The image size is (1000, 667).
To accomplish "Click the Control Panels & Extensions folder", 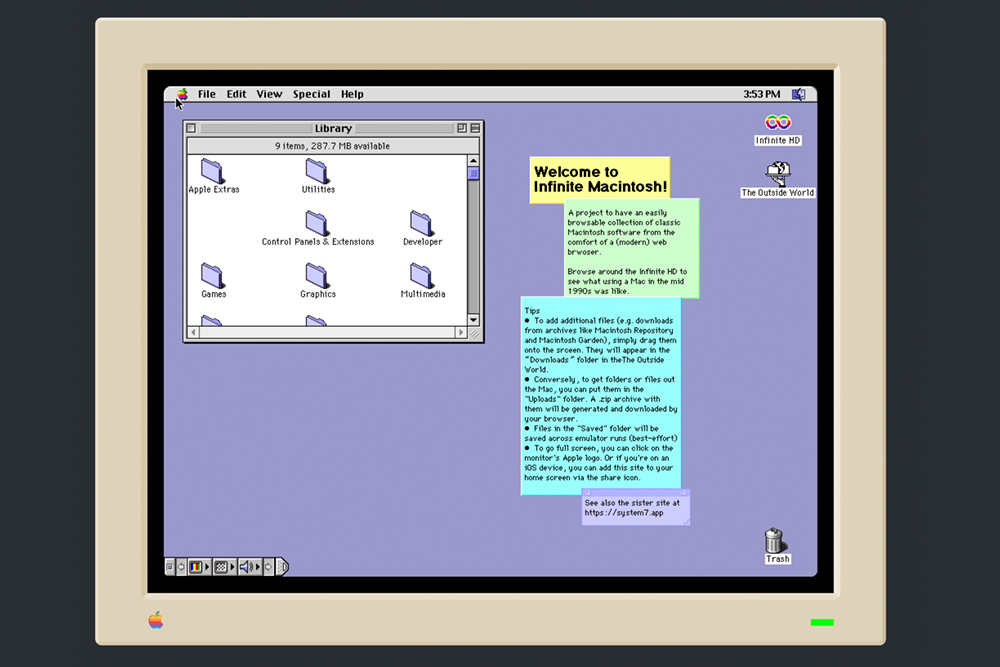I will (x=317, y=223).
